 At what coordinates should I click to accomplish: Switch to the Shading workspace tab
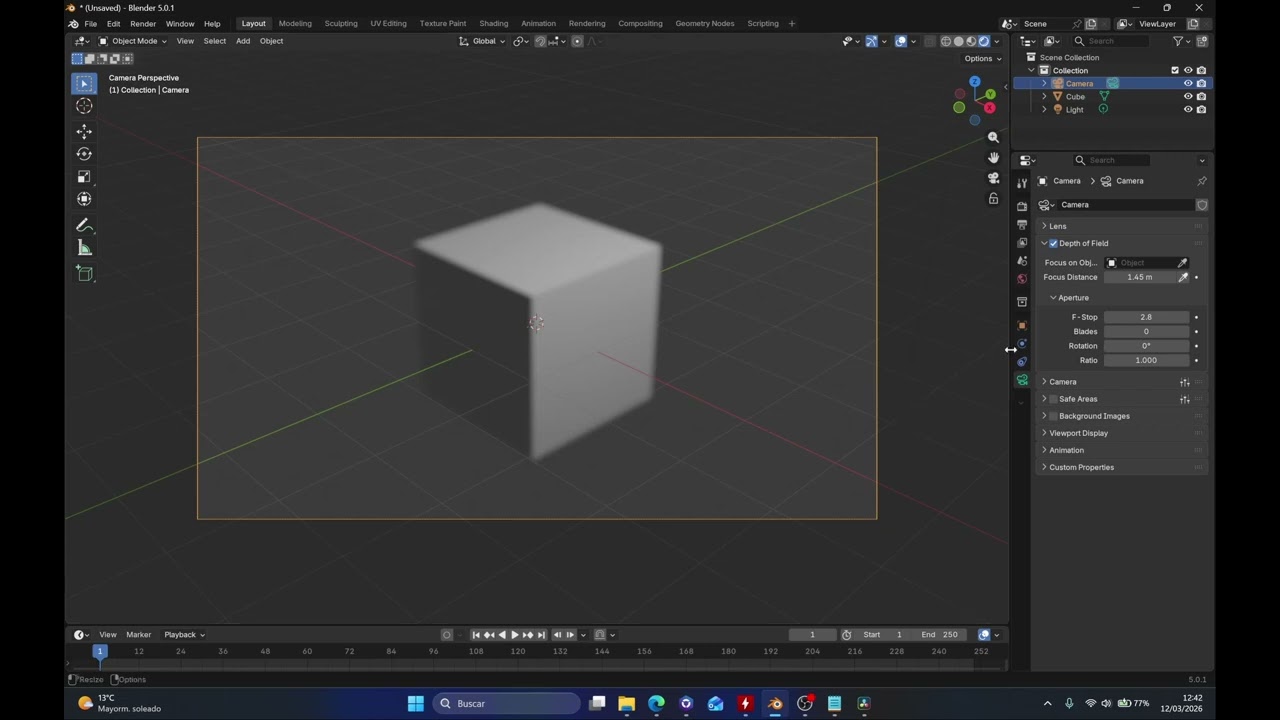pyautogui.click(x=493, y=23)
